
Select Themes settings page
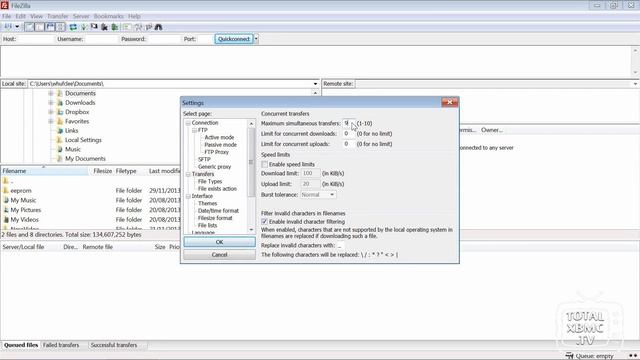click(207, 203)
